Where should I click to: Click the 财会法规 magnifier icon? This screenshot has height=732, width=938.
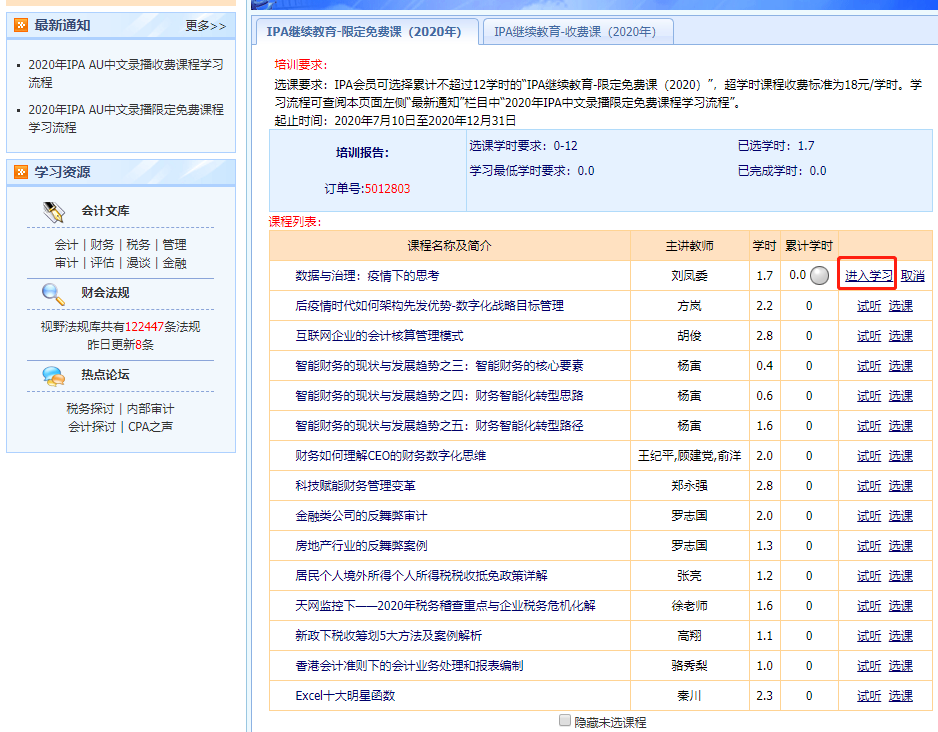(x=53, y=294)
